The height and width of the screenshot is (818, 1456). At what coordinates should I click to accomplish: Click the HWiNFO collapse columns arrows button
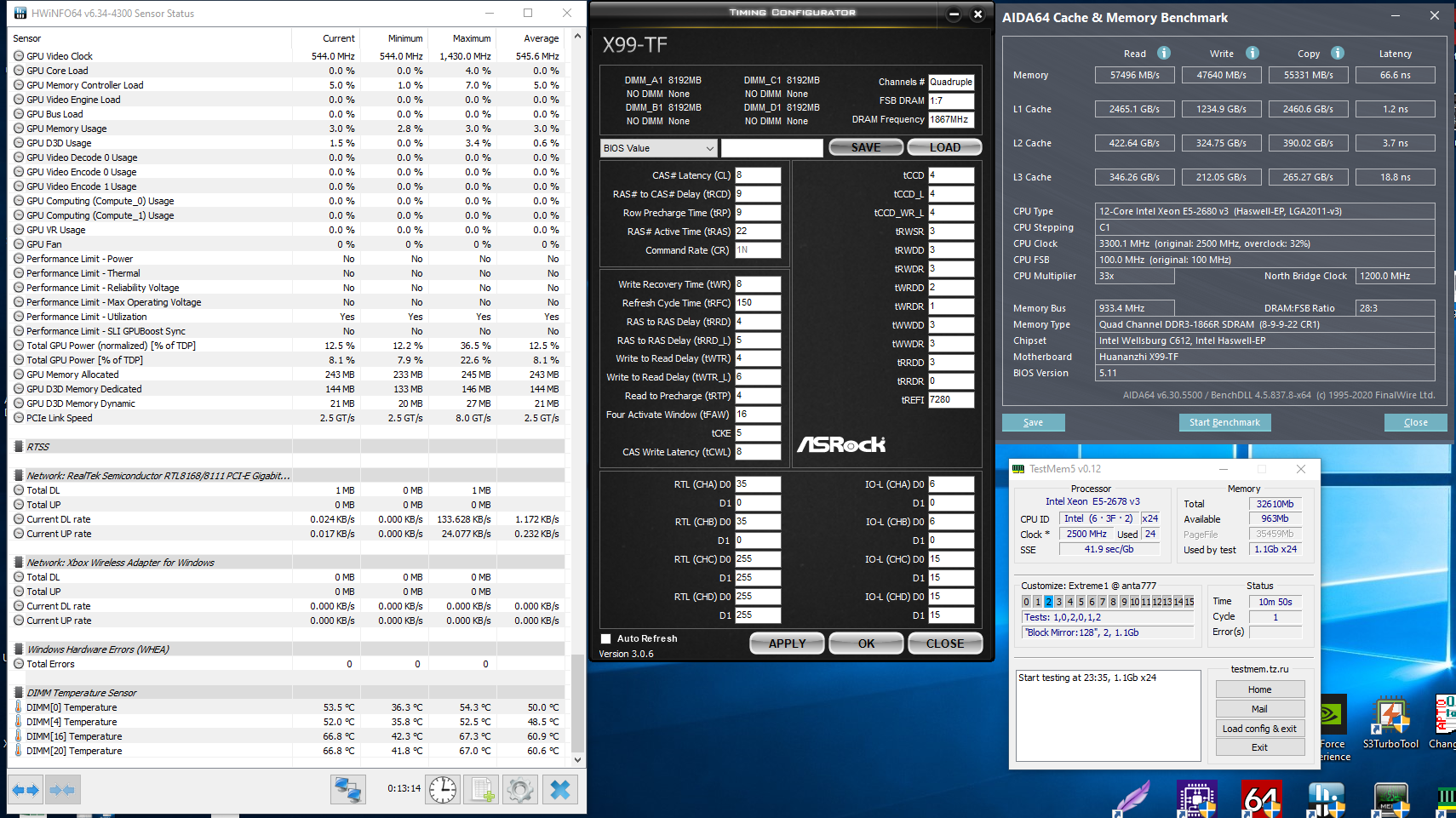(x=62, y=790)
